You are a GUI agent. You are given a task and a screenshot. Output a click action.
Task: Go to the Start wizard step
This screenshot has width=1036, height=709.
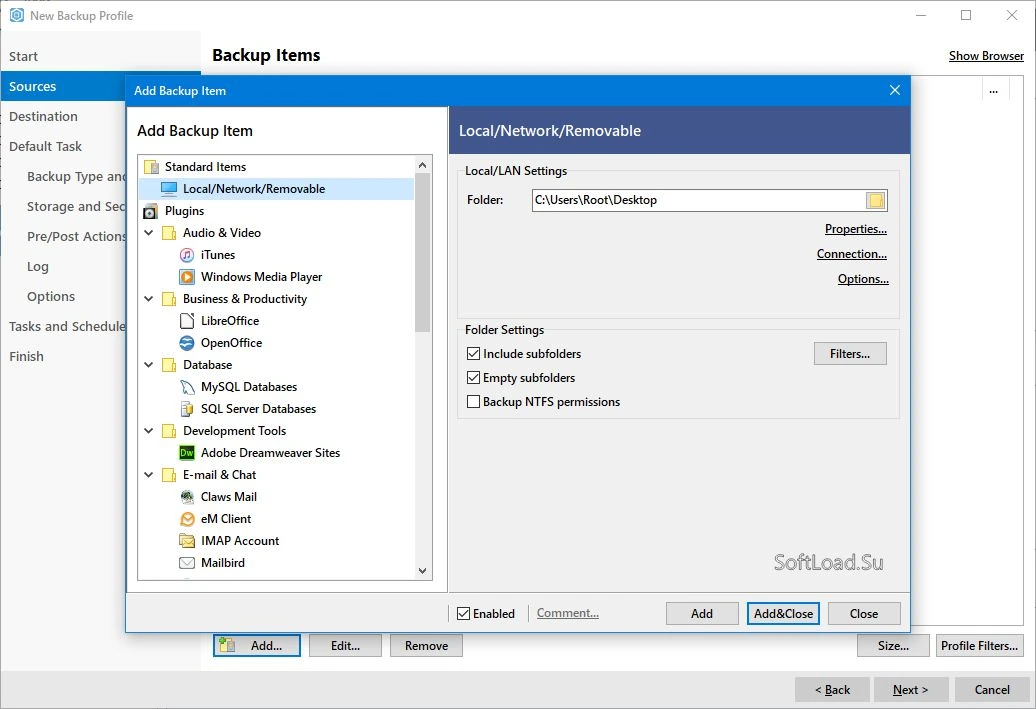[23, 56]
